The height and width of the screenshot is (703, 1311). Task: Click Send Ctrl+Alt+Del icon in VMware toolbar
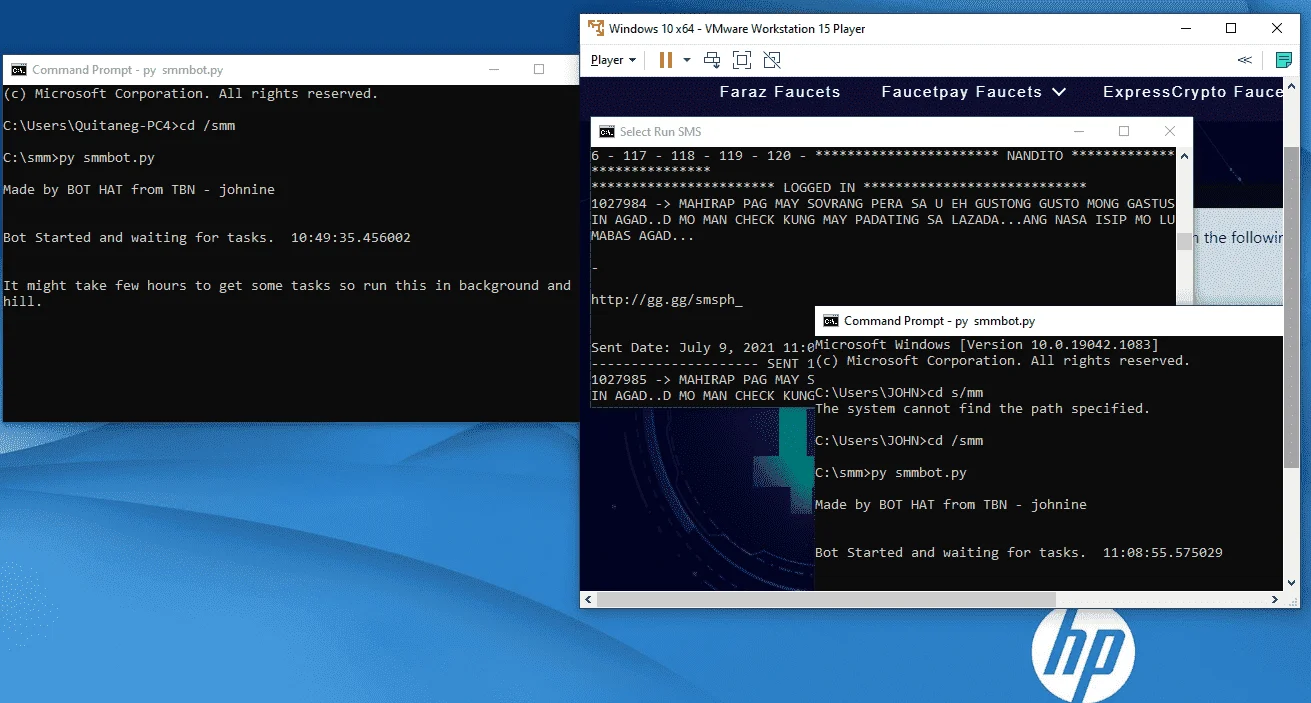point(712,60)
